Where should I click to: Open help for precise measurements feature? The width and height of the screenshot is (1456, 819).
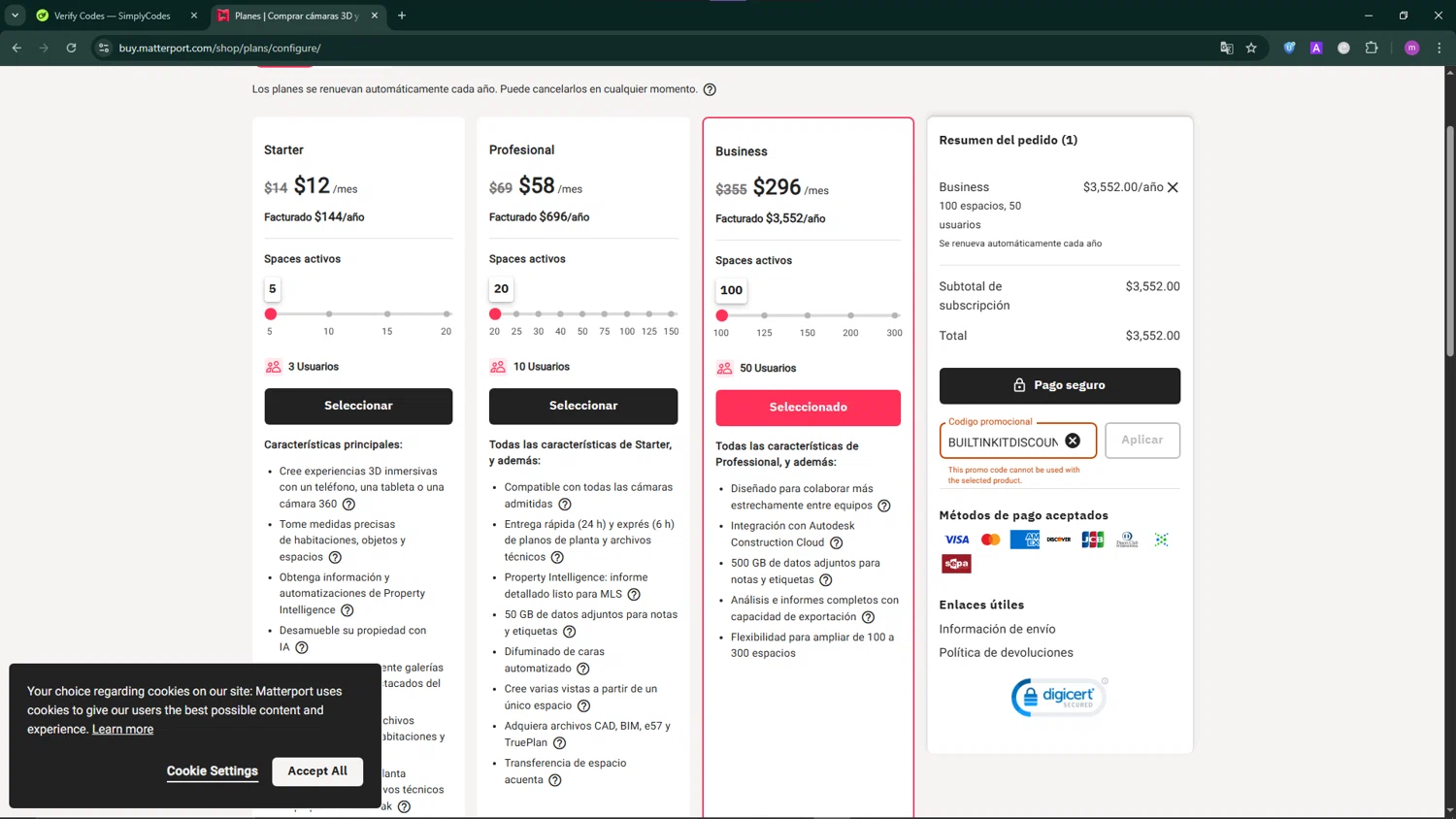tap(335, 557)
